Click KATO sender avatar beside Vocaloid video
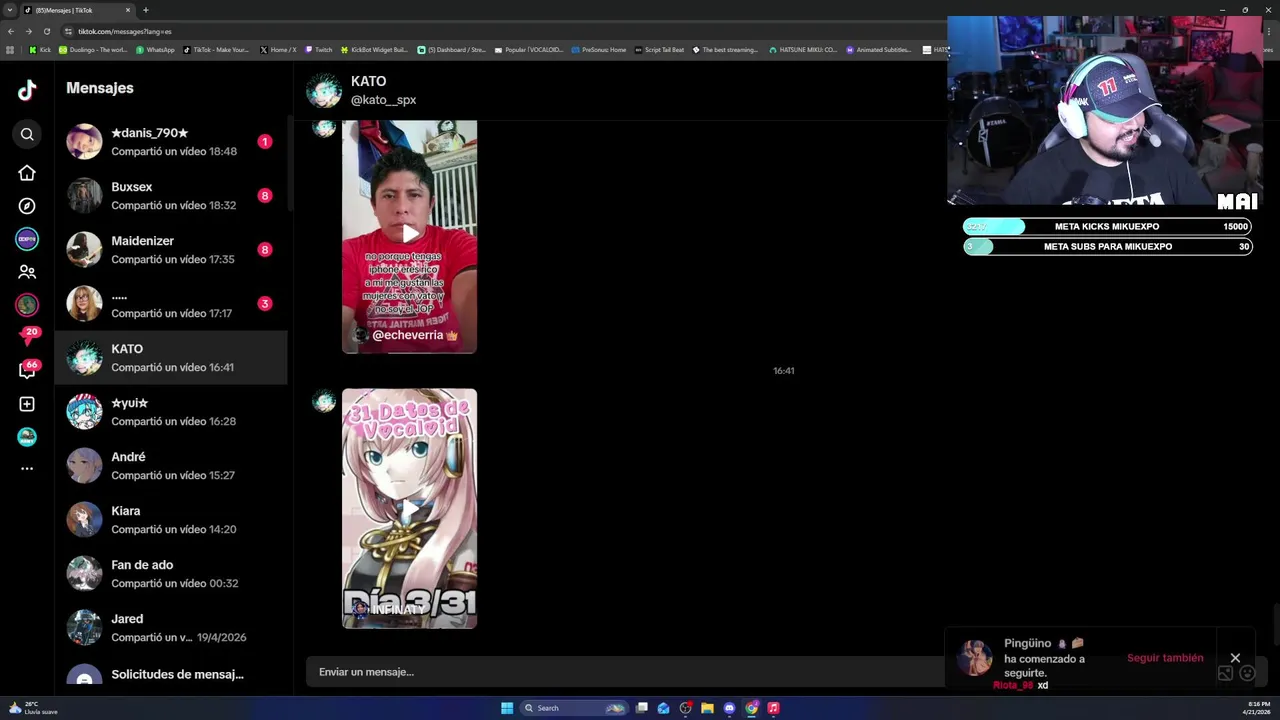Screen dimensions: 1280x720 [x=324, y=401]
